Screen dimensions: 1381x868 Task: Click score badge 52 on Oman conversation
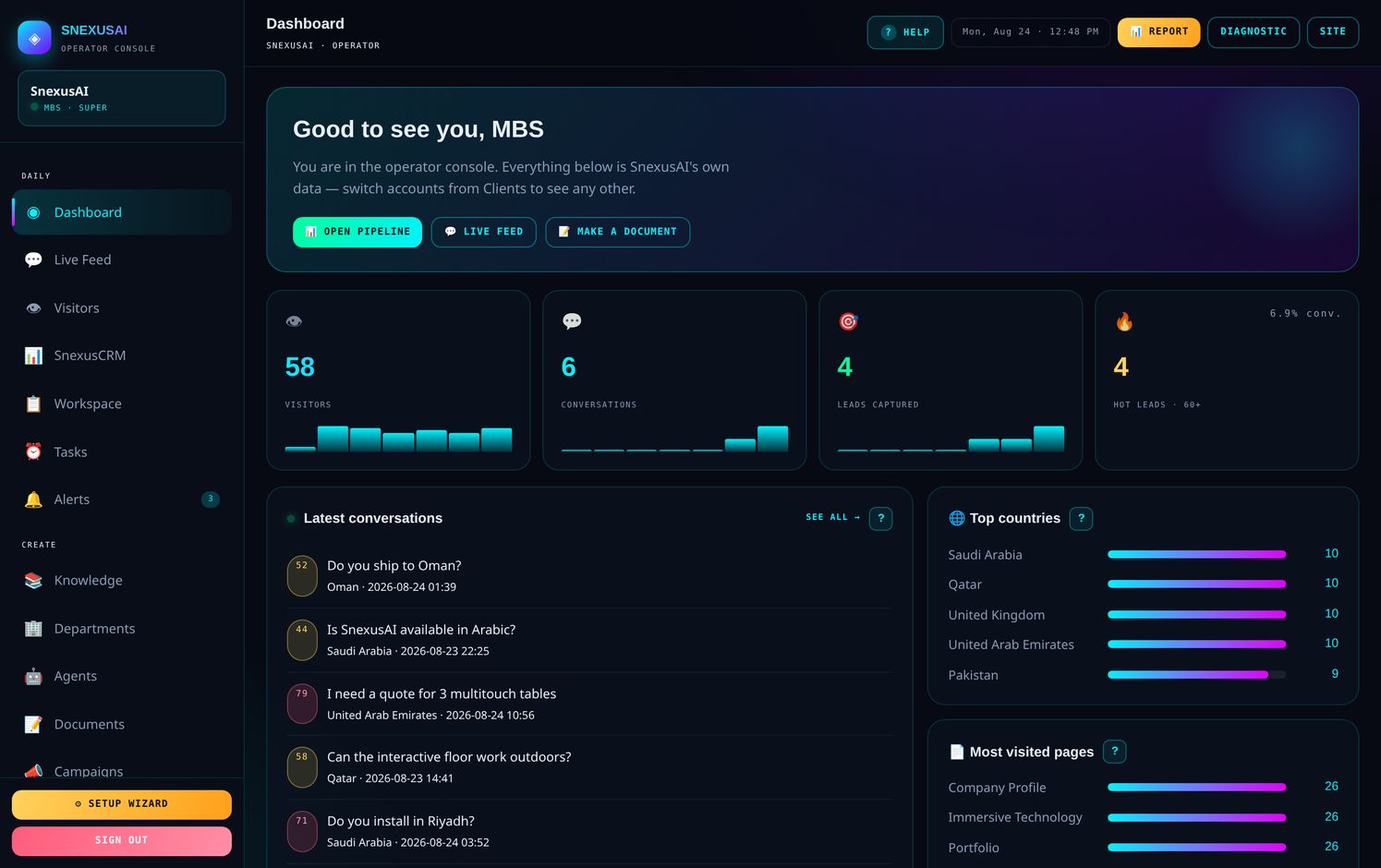point(302,576)
